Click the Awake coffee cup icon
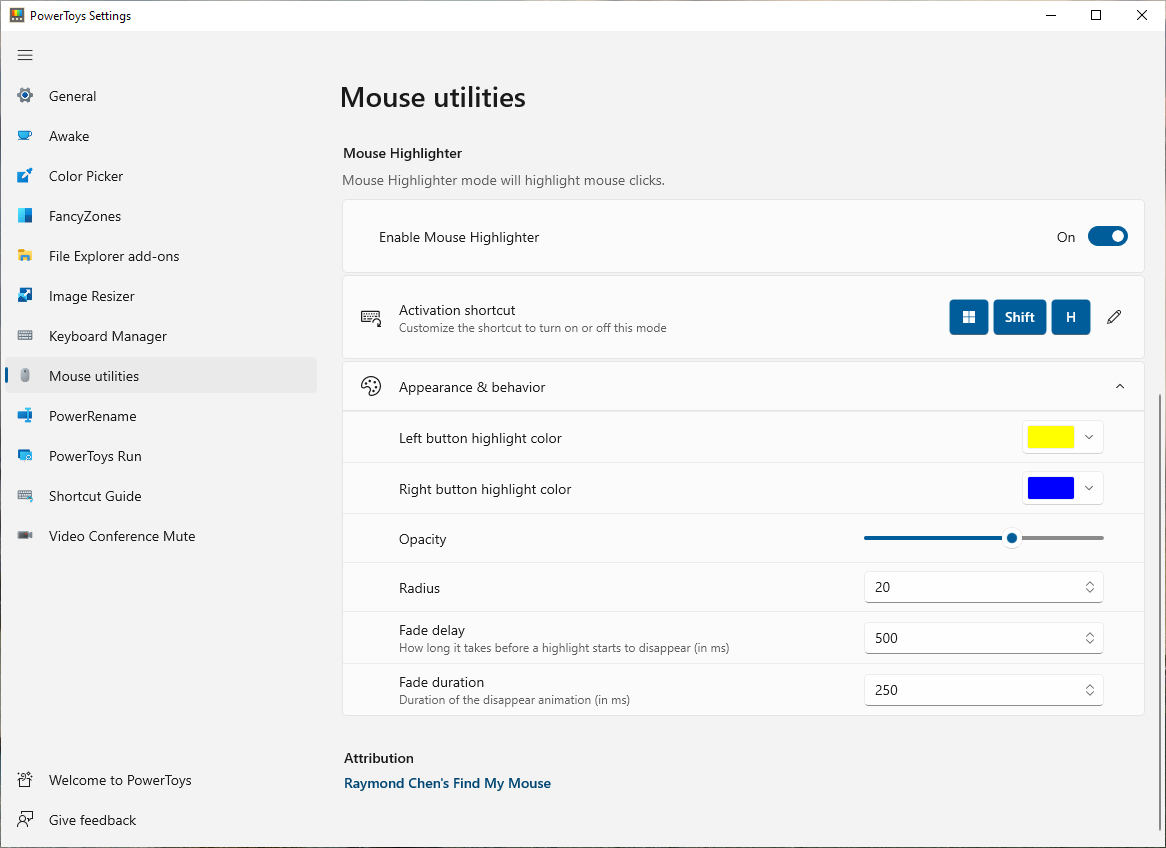 tap(25, 135)
